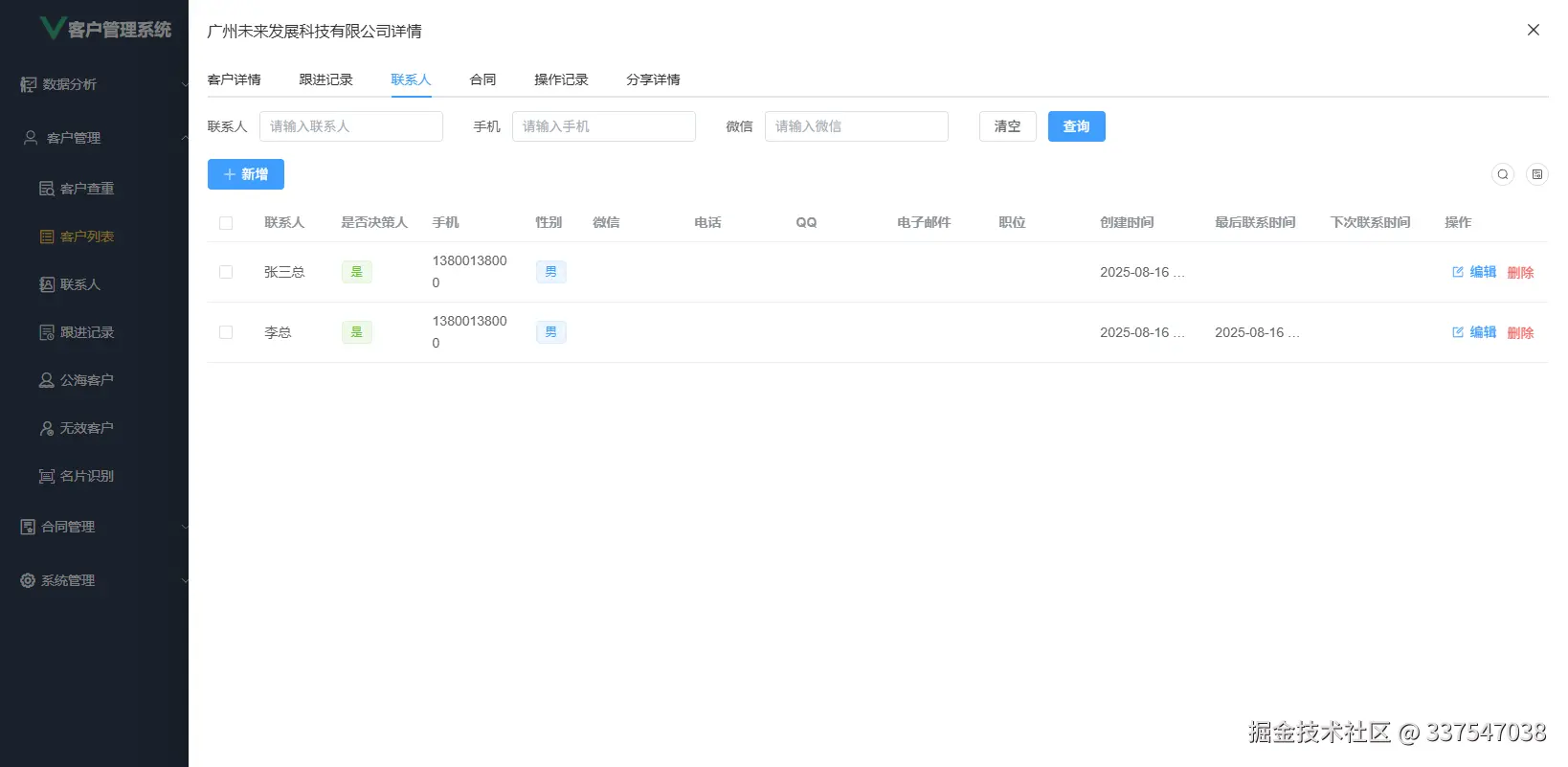Select the 联系人 tab
This screenshot has height=767, width=1568.
(412, 79)
